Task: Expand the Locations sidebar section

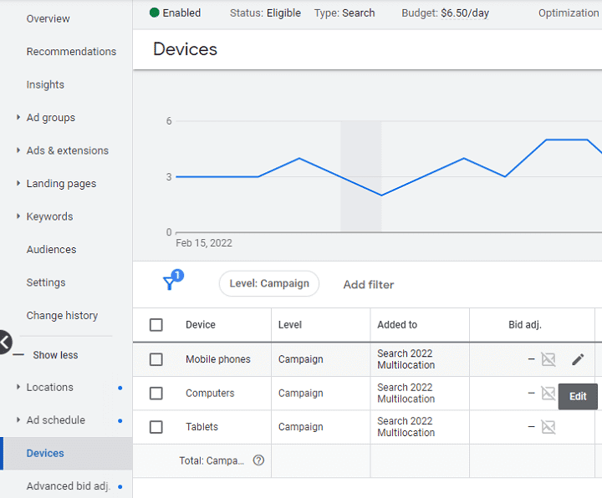Action: (x=49, y=387)
